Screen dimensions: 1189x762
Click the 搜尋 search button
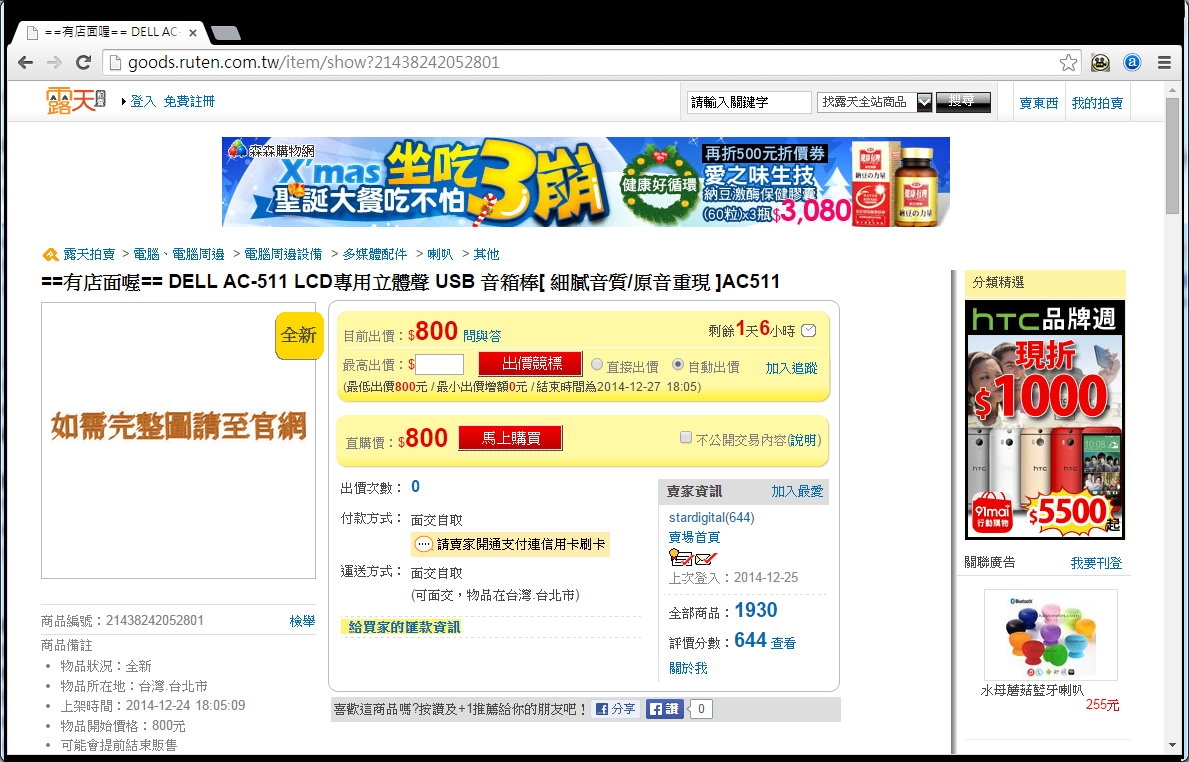click(963, 102)
